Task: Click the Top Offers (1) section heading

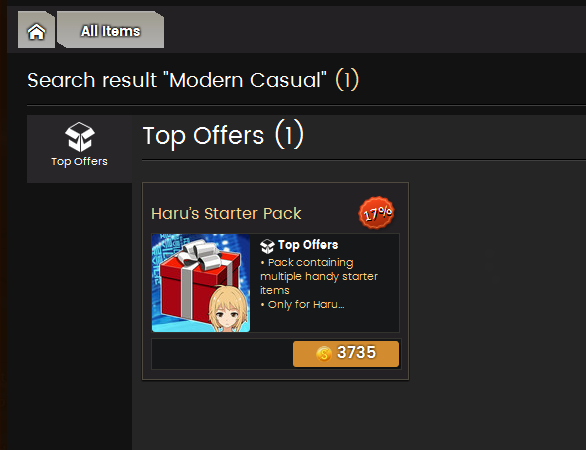Action: (223, 135)
